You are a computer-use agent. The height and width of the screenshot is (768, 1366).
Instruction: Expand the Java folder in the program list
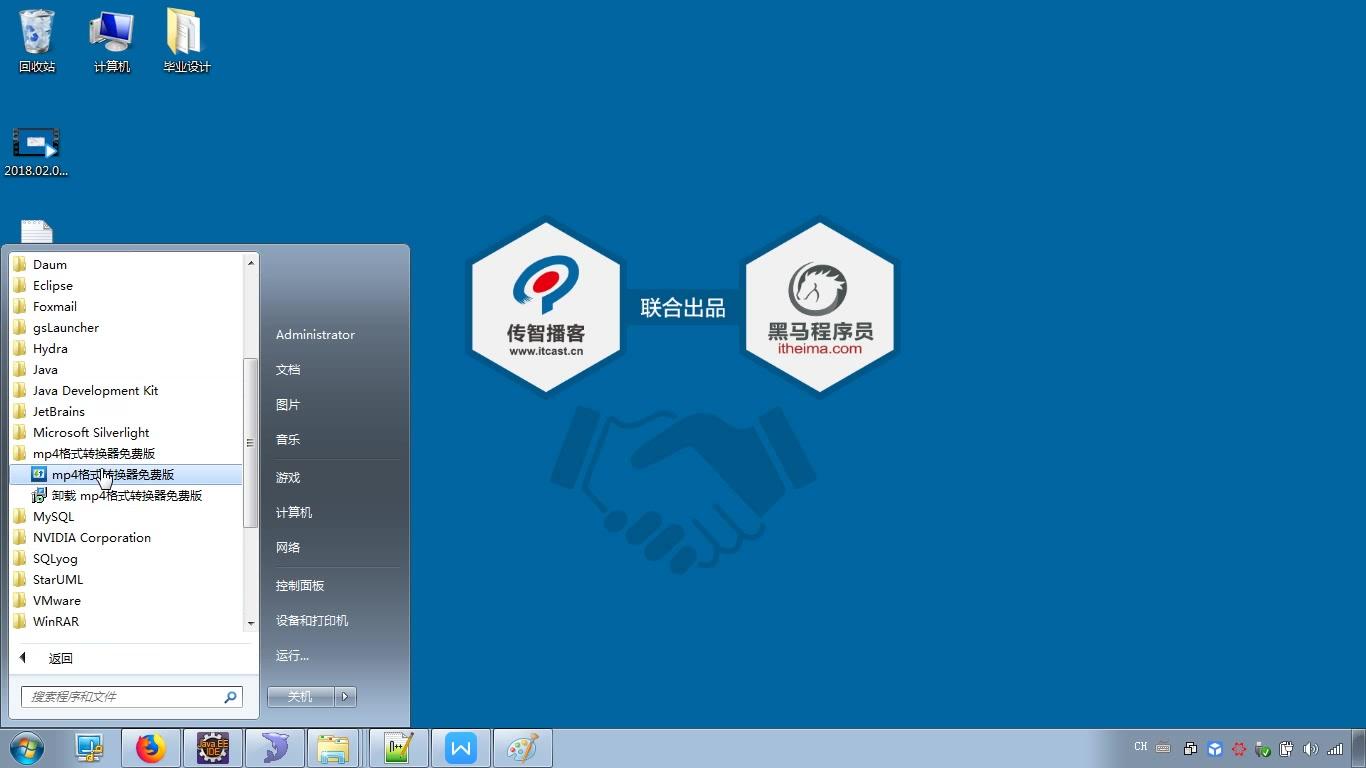pyautogui.click(x=126, y=370)
